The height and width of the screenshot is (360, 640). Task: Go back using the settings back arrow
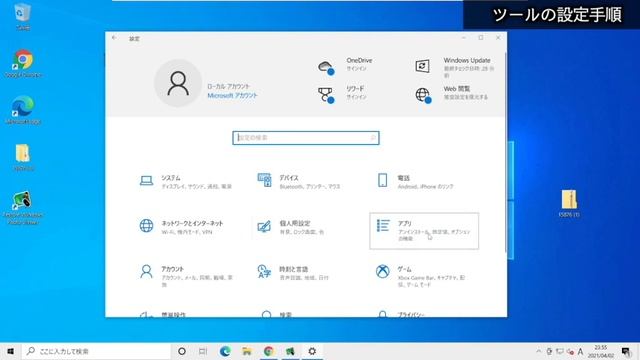(x=114, y=38)
